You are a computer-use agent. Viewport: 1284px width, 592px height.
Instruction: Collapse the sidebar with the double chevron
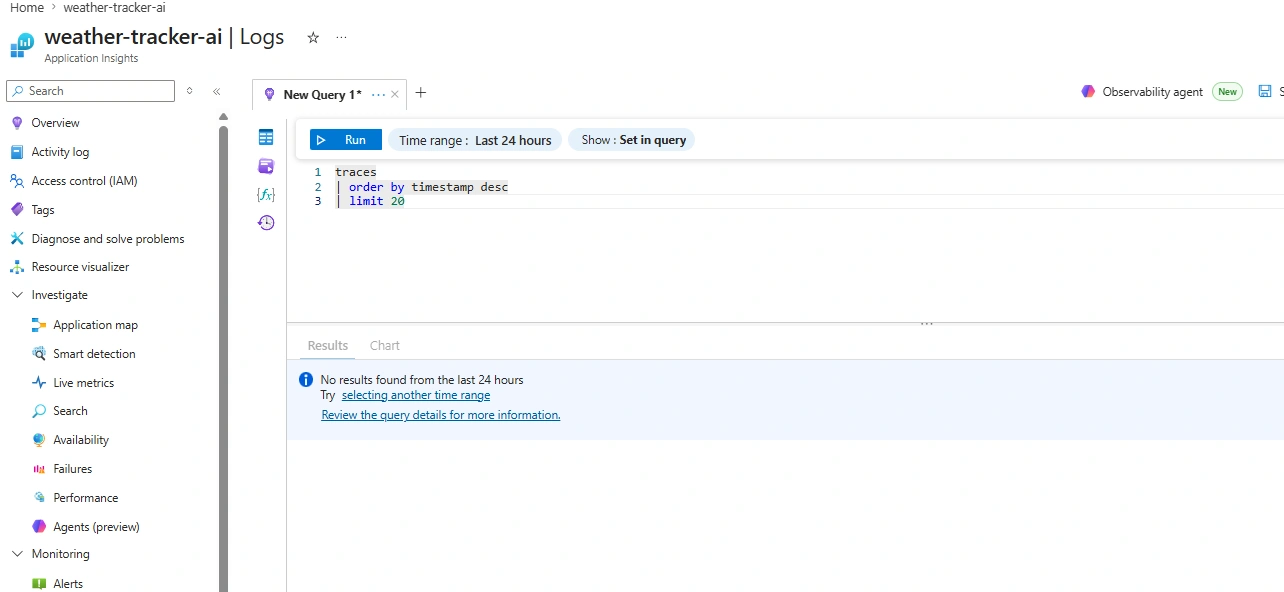tap(217, 91)
